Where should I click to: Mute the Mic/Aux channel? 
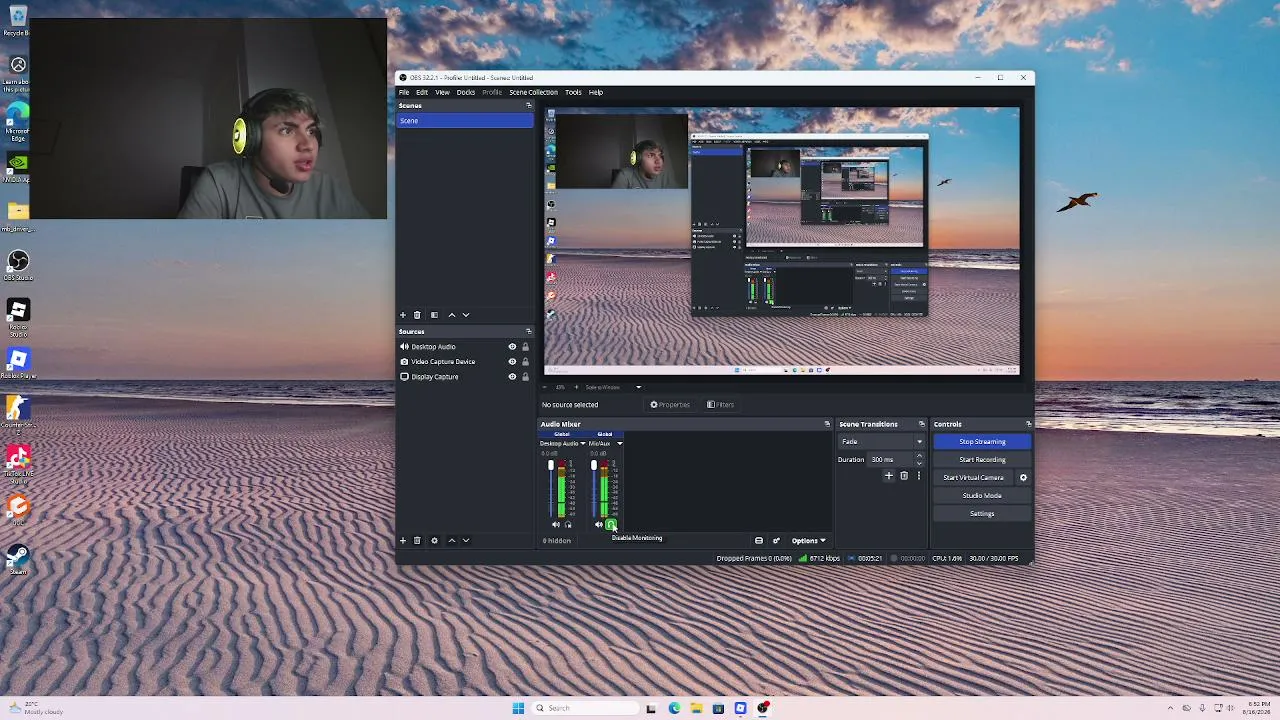[599, 525]
